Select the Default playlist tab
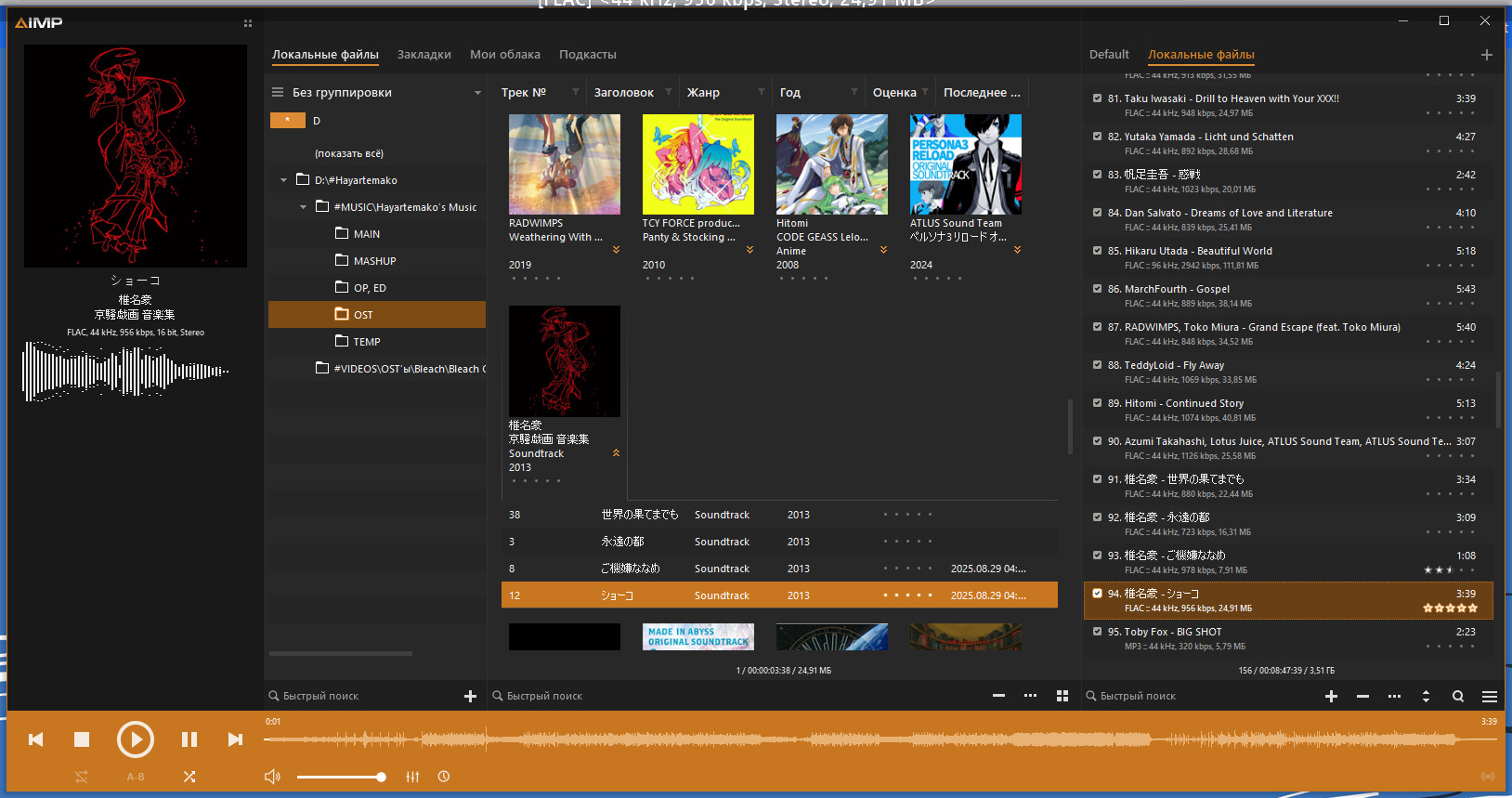Image resolution: width=1512 pixels, height=798 pixels. tap(1109, 55)
